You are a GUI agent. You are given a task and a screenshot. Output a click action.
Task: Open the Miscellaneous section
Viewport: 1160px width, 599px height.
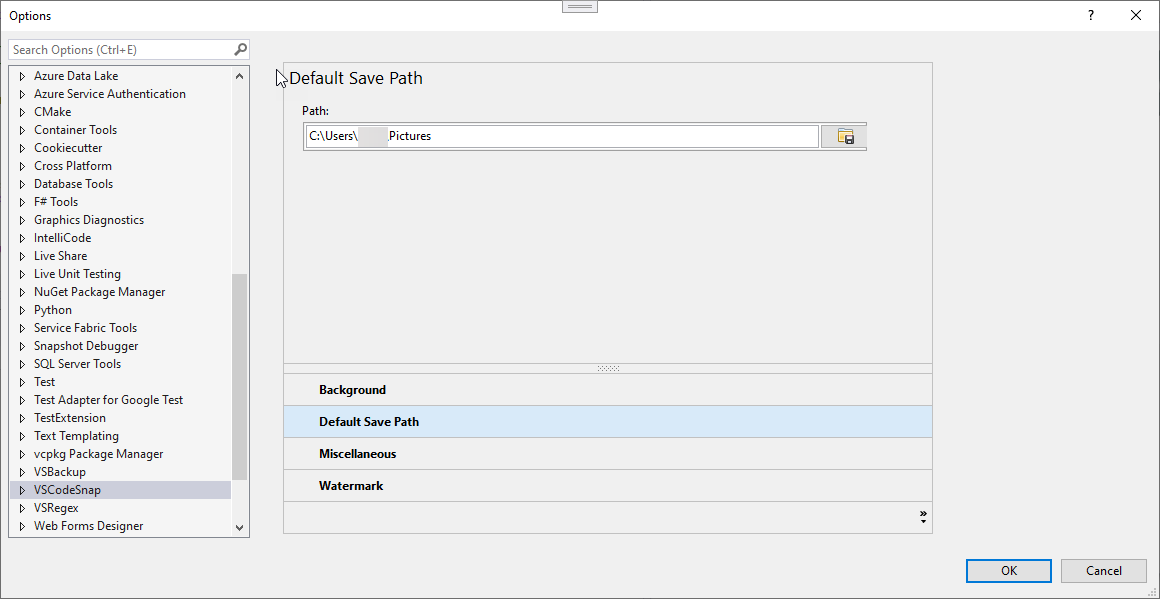(357, 454)
